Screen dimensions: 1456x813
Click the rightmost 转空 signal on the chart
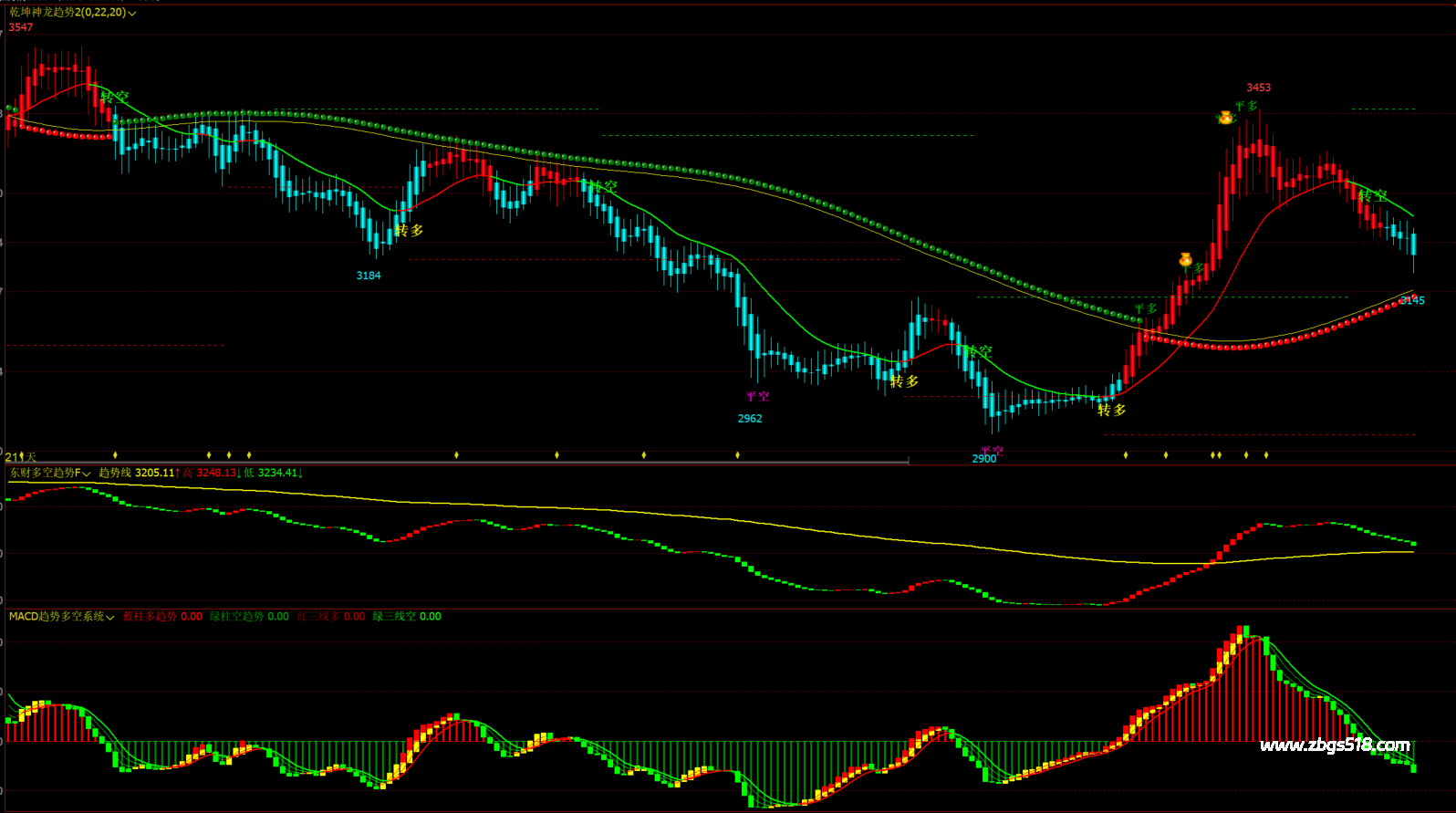tap(1372, 196)
